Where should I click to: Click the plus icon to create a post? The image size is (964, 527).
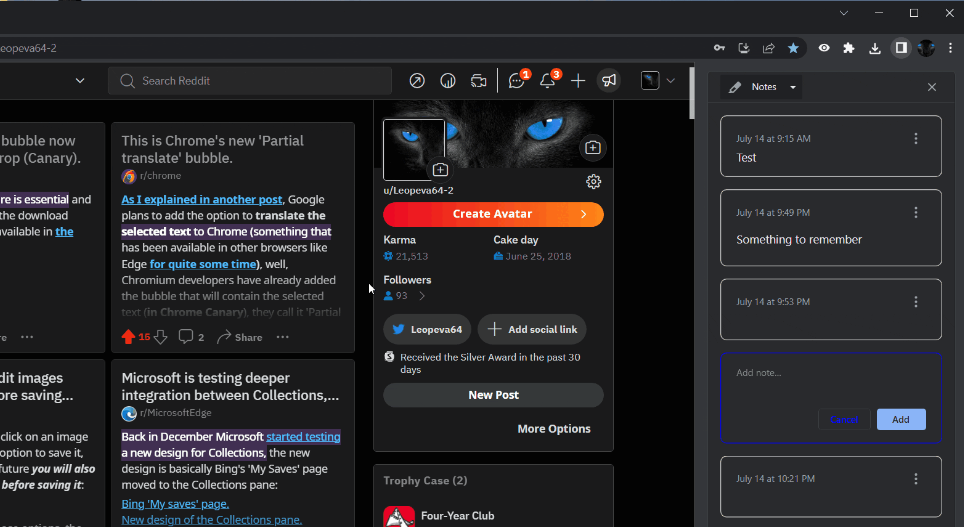pos(578,81)
